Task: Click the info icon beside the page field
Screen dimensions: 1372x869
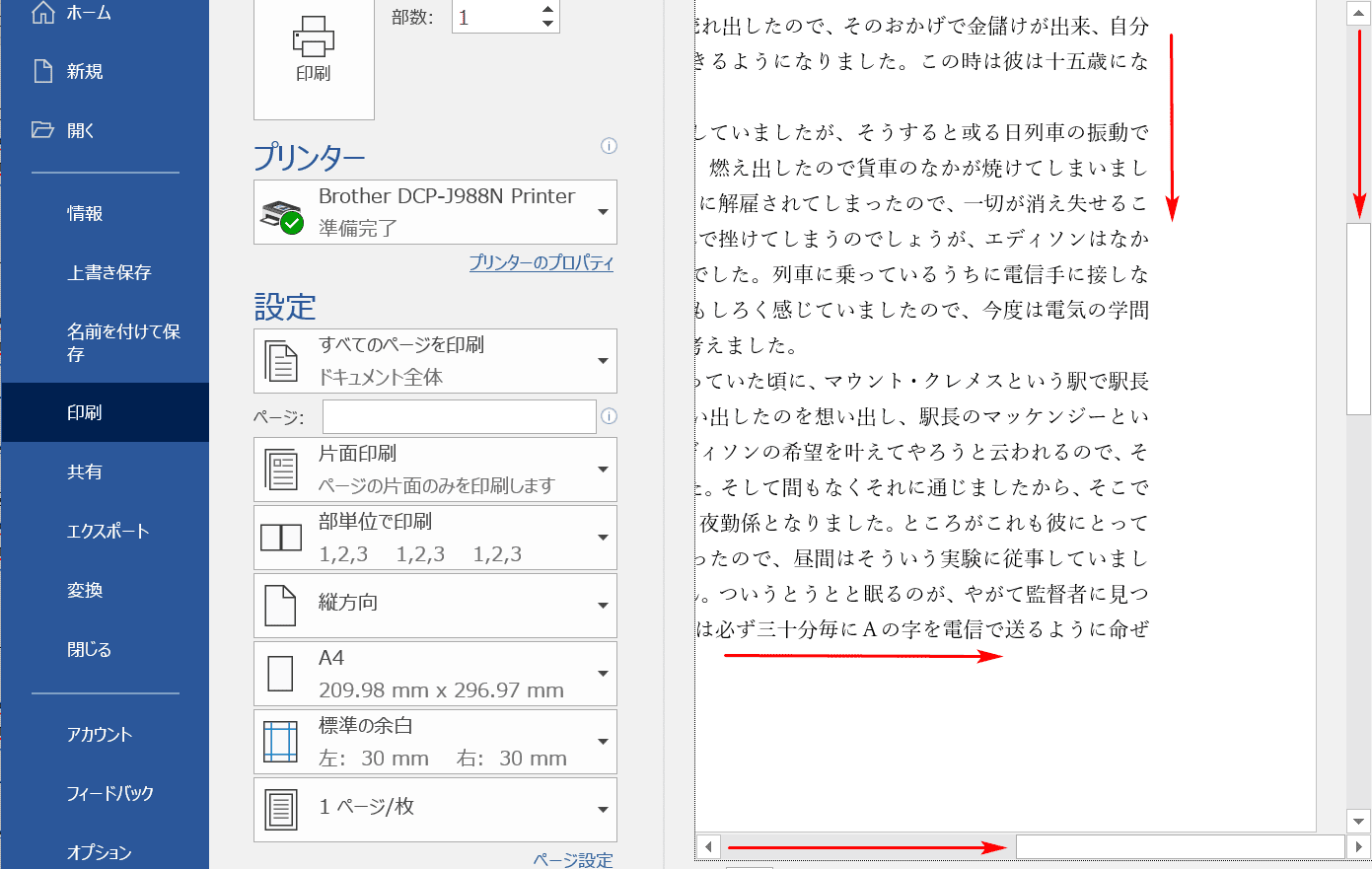Action: (x=610, y=416)
